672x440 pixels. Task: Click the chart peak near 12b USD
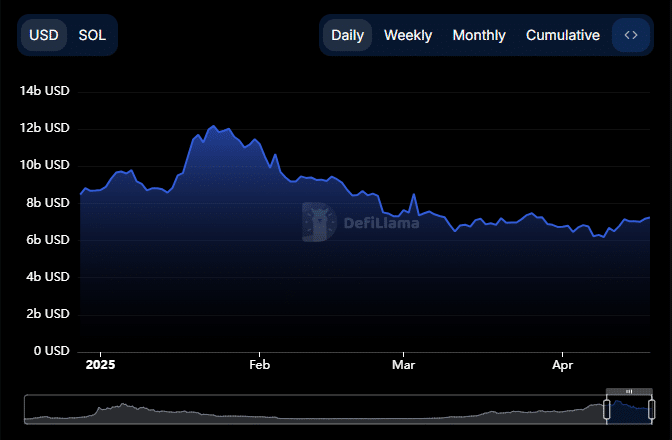coord(213,127)
